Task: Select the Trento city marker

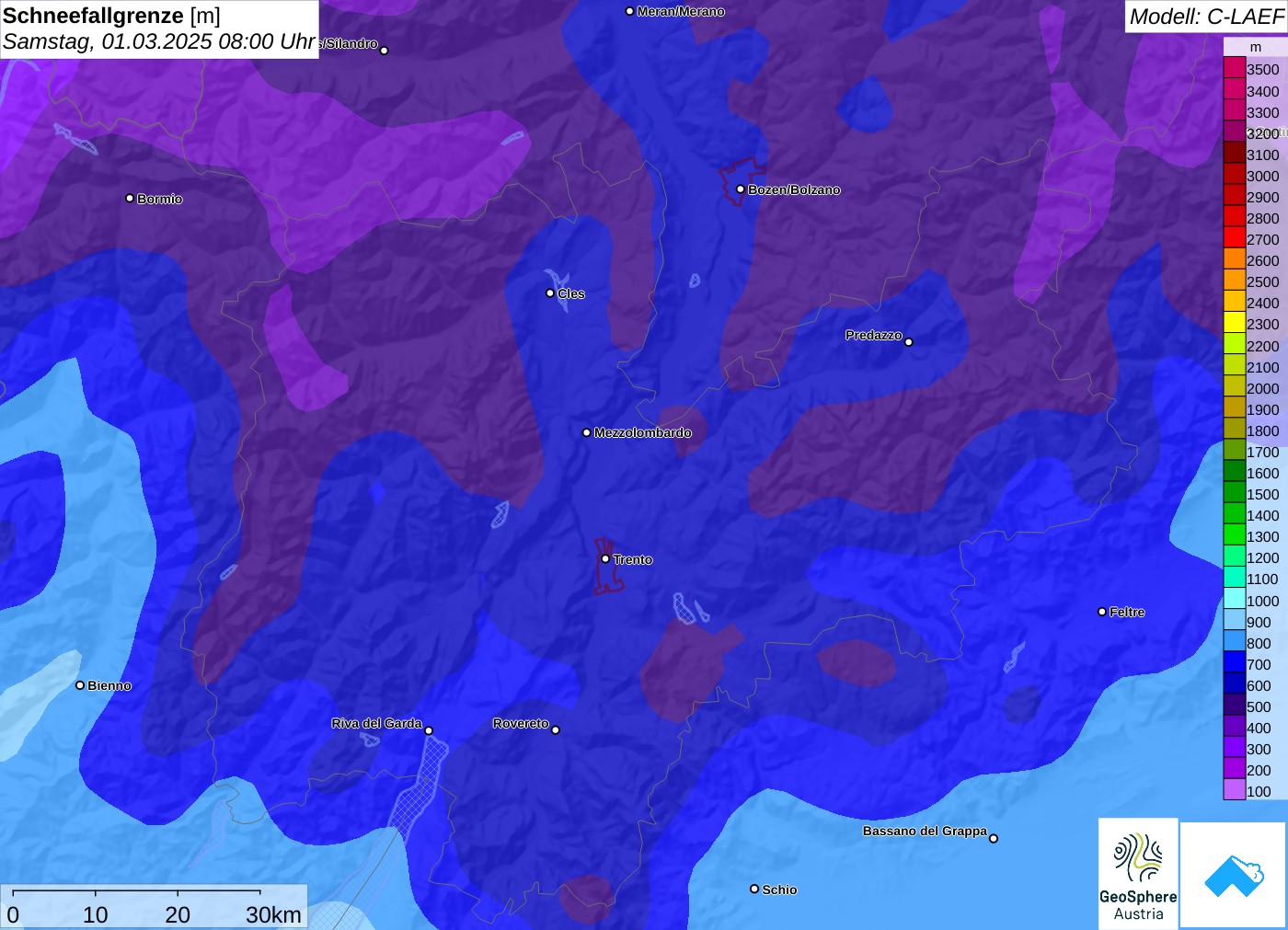Action: 605,559
